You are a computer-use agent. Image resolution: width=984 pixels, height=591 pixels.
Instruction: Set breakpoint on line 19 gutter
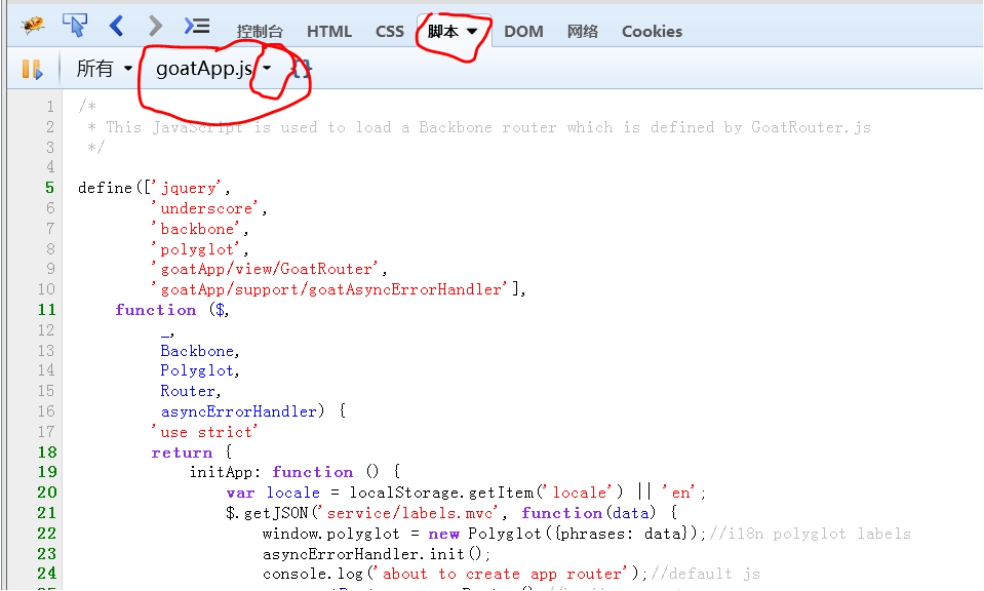[x=47, y=472]
